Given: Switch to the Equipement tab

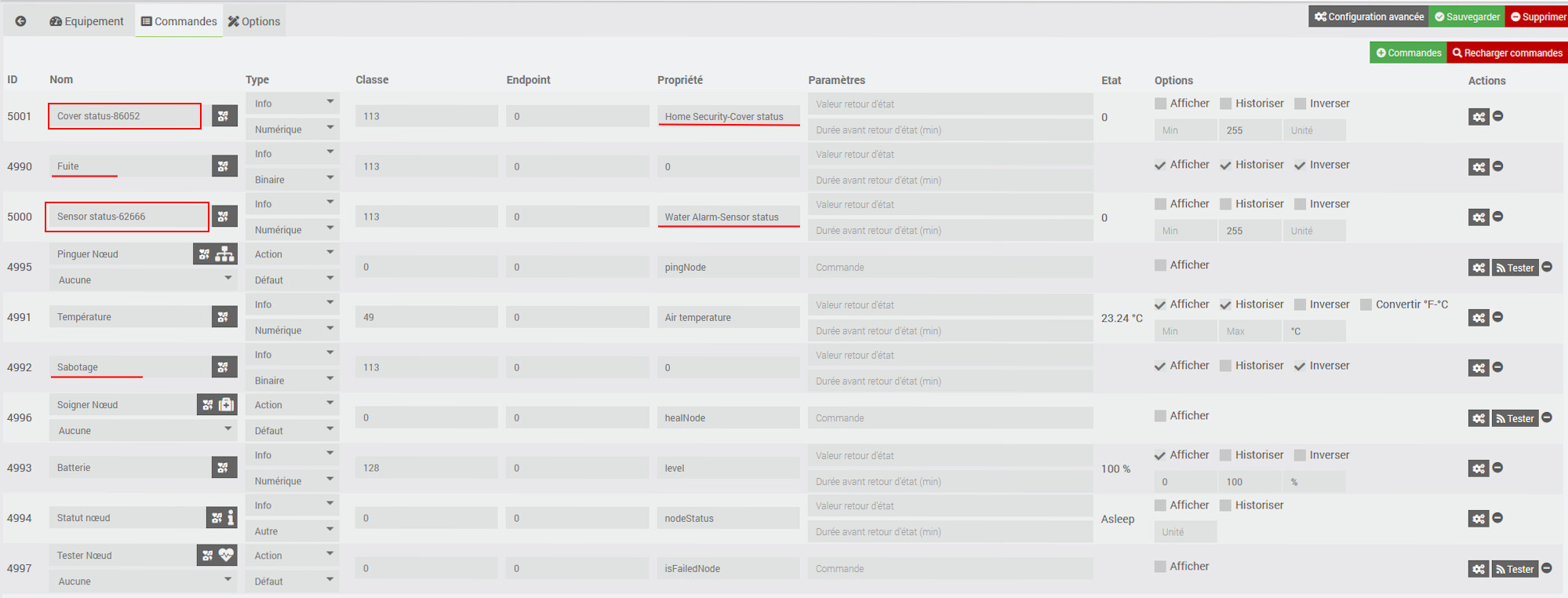Looking at the screenshot, I should pyautogui.click(x=86, y=21).
